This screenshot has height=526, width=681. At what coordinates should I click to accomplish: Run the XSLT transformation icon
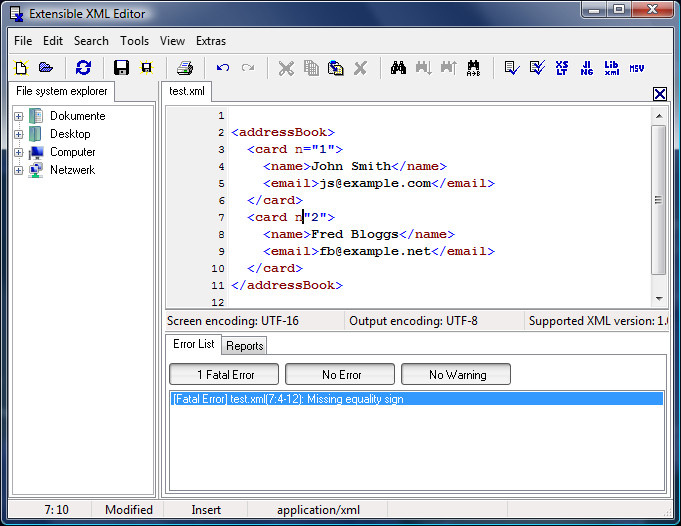pos(562,68)
